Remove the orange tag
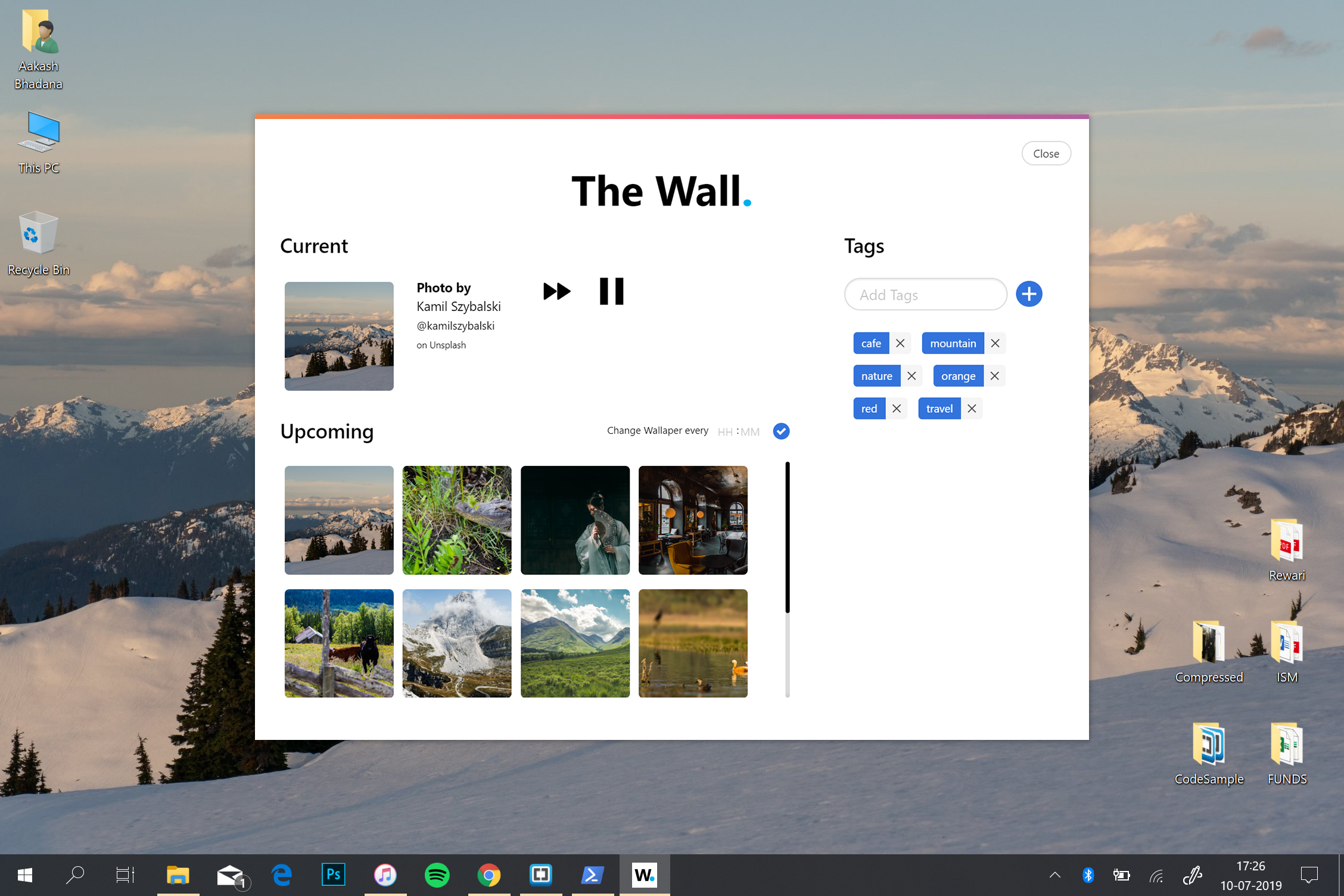The image size is (1344, 896). tap(994, 376)
